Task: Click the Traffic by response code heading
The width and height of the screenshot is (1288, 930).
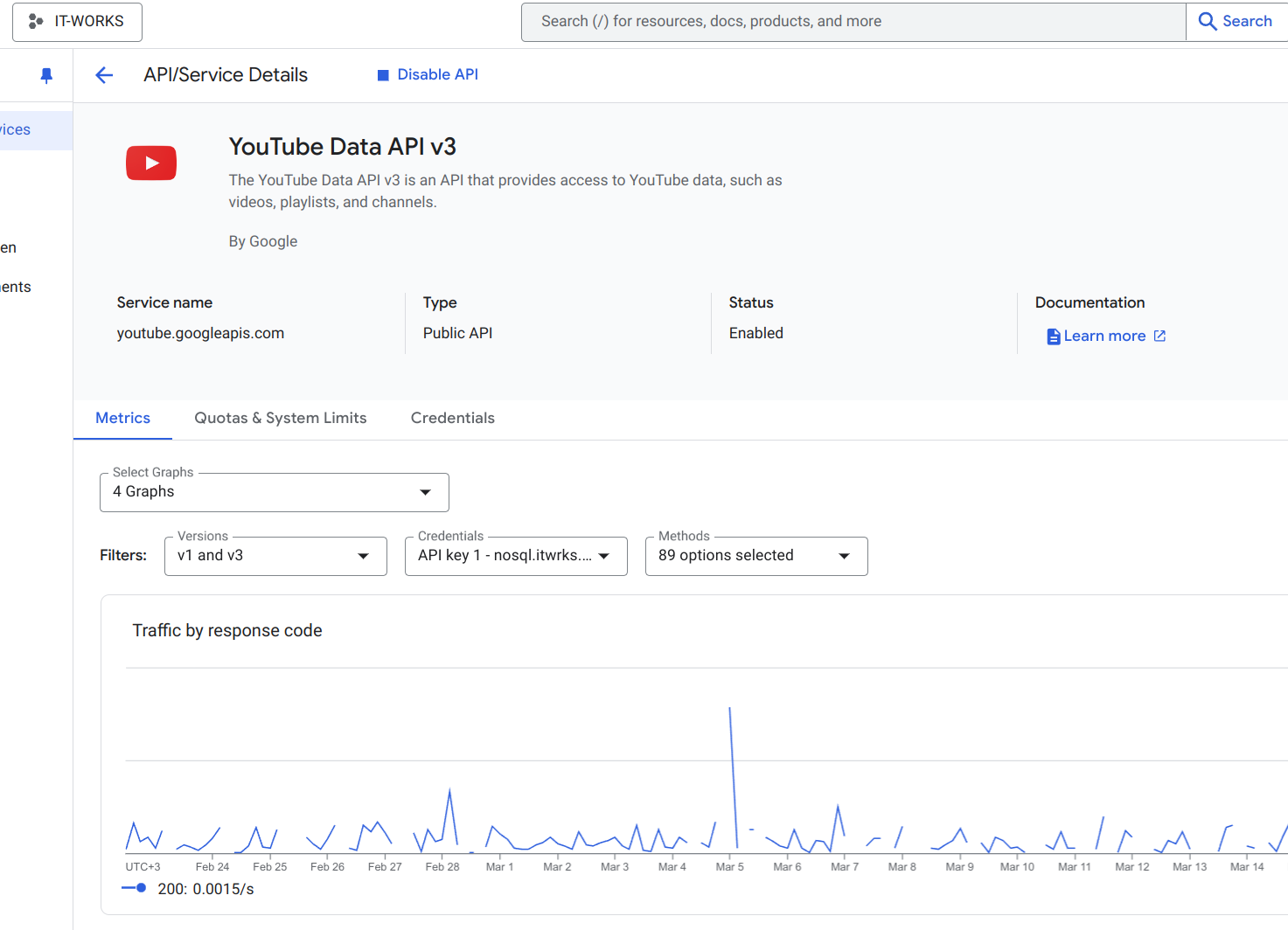Action: click(x=227, y=631)
